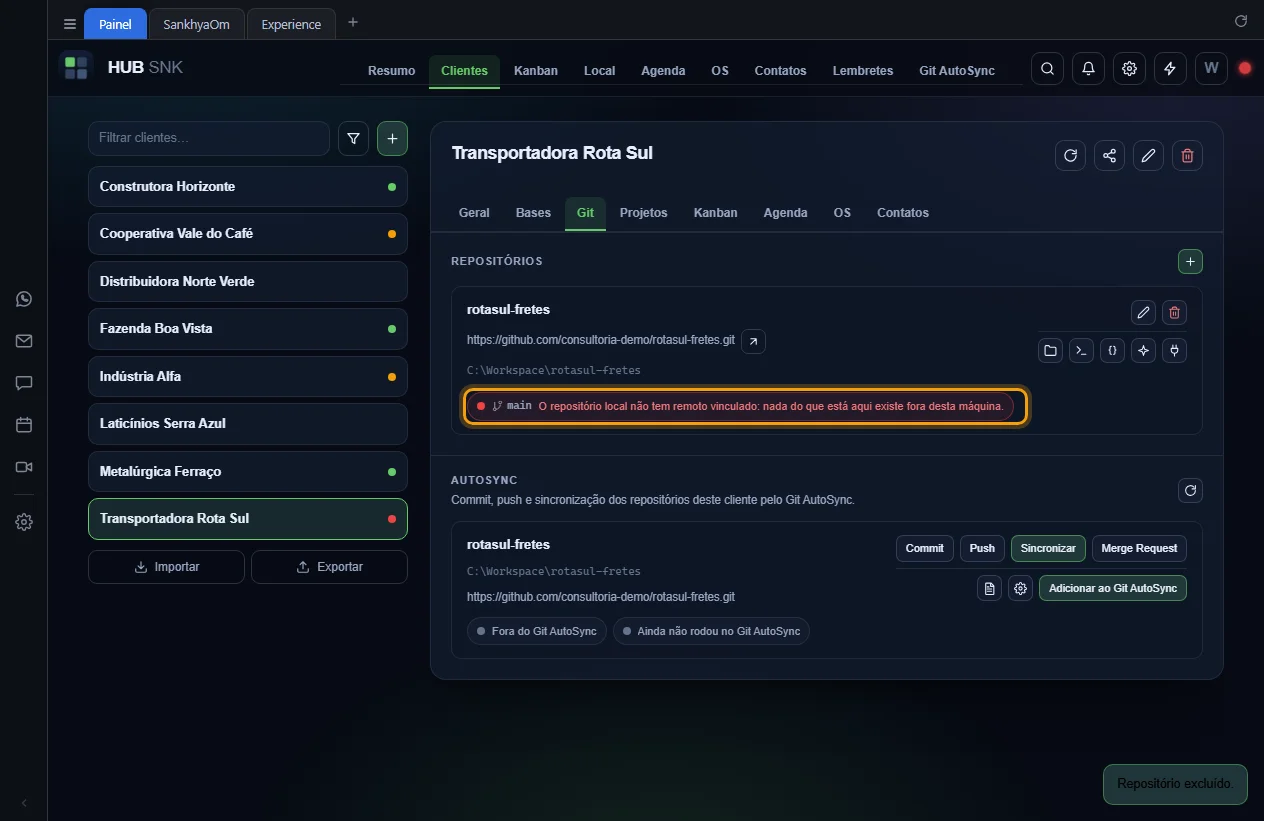Open the chat bubble icon in the left sidebar
This screenshot has width=1264, height=821.
click(24, 383)
